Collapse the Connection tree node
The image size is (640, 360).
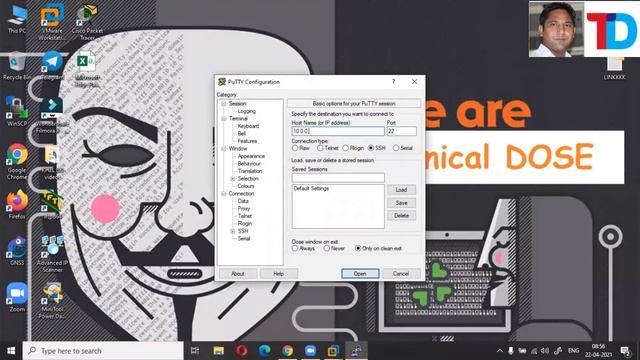(x=224, y=193)
